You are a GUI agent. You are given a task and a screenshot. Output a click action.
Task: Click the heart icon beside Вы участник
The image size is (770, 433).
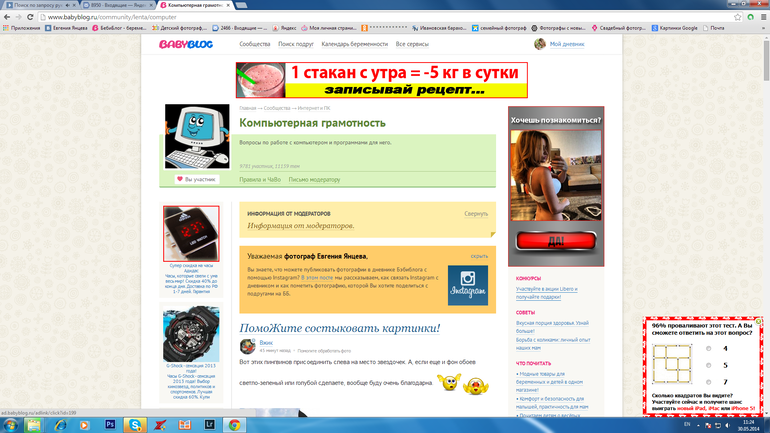tap(180, 179)
